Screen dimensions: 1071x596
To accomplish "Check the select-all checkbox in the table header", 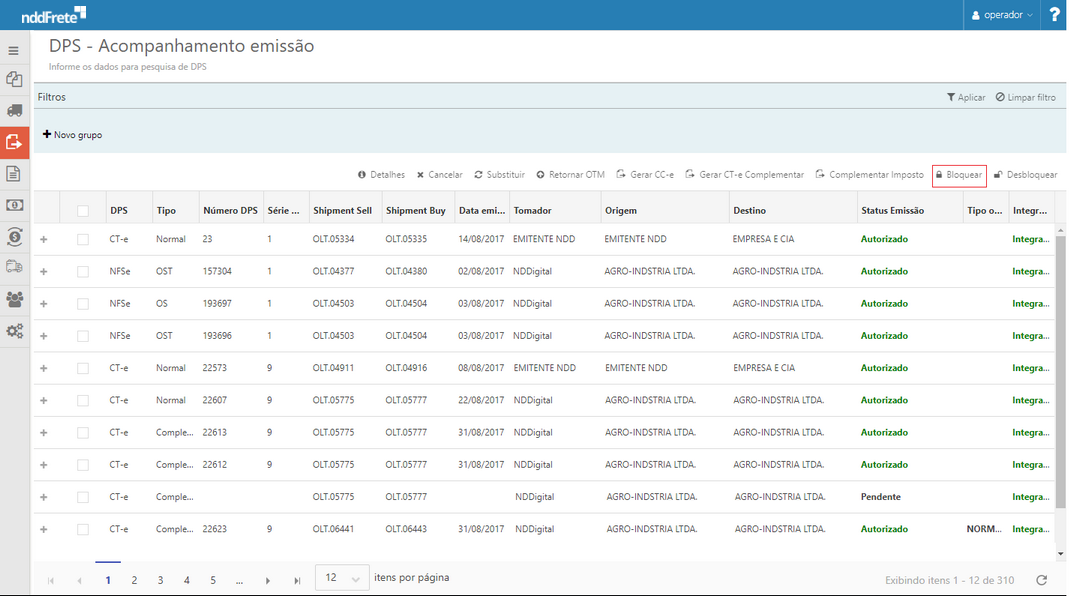I will click(x=83, y=211).
